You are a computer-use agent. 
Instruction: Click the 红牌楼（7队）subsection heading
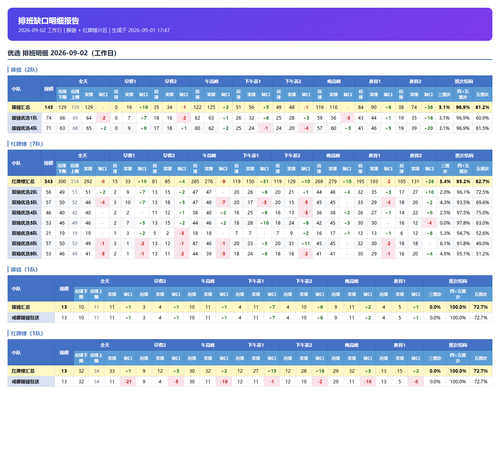(x=27, y=144)
